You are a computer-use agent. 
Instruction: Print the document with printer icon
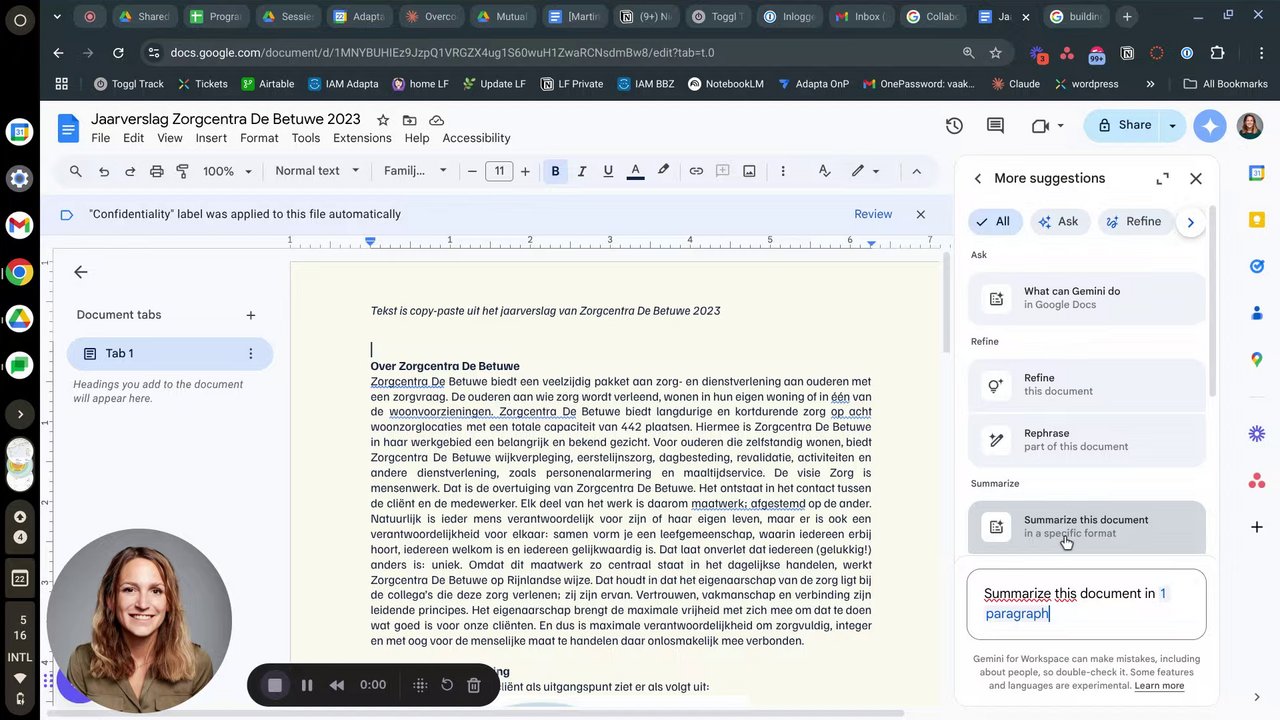click(x=156, y=171)
